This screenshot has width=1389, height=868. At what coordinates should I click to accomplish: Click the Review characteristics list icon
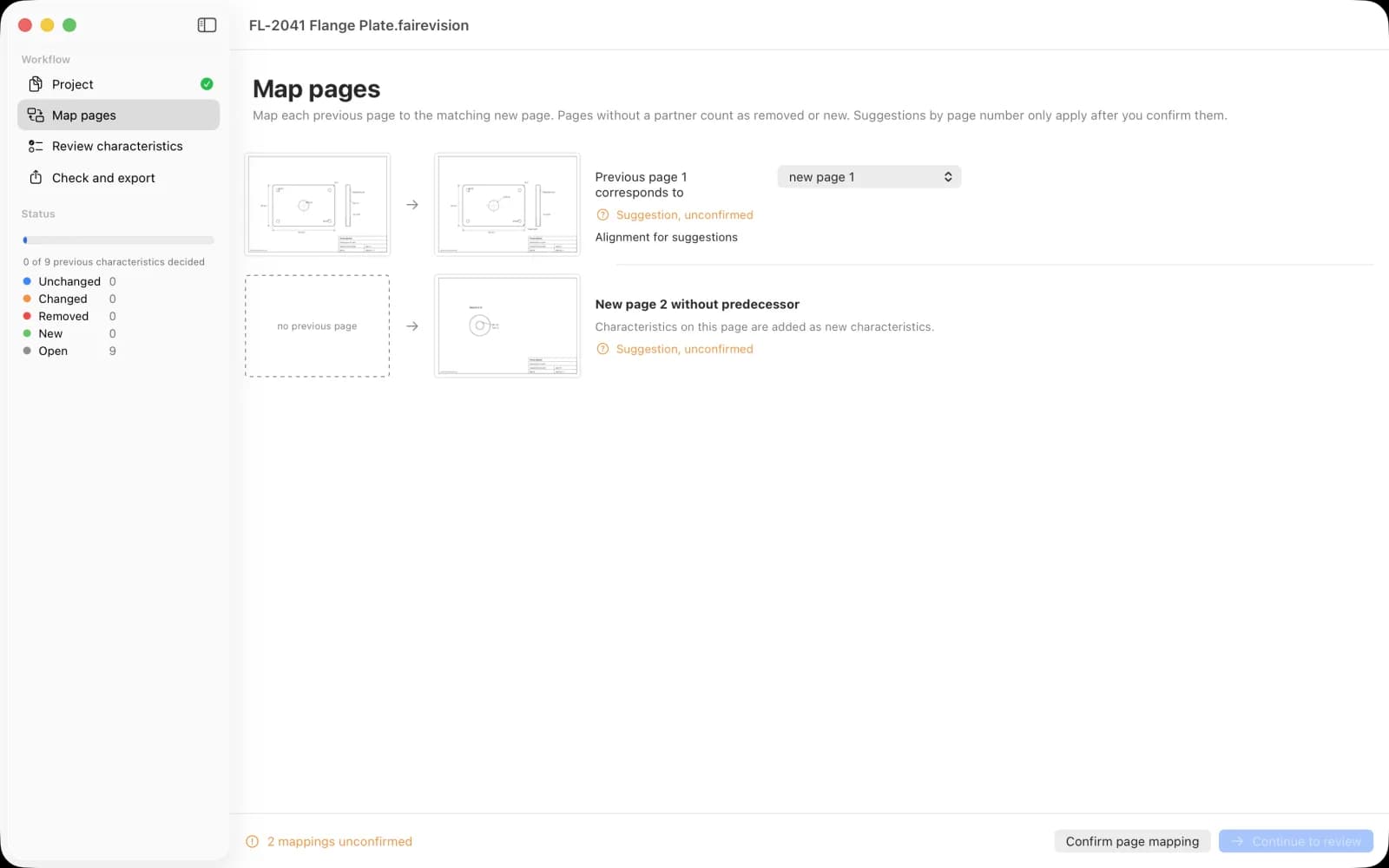point(36,146)
